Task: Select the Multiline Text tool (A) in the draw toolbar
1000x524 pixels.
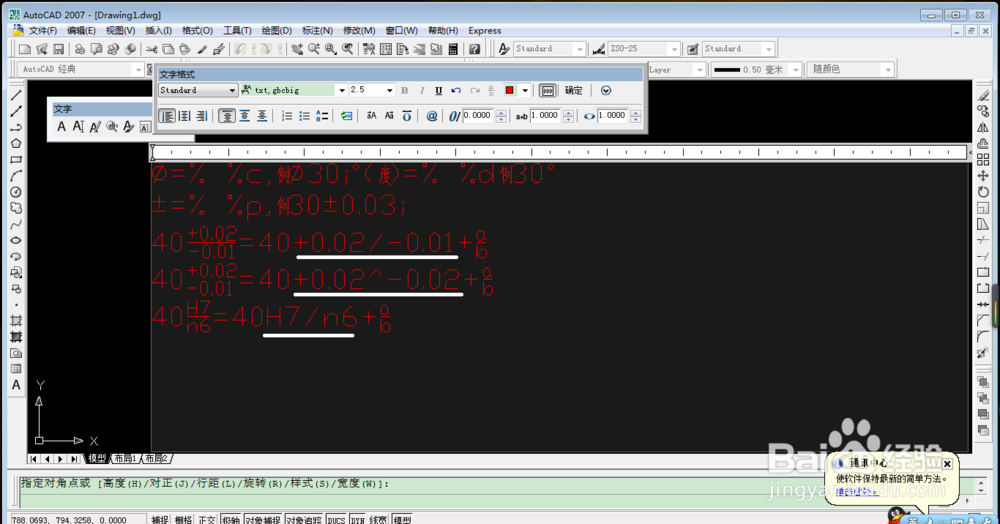Action: (x=16, y=385)
